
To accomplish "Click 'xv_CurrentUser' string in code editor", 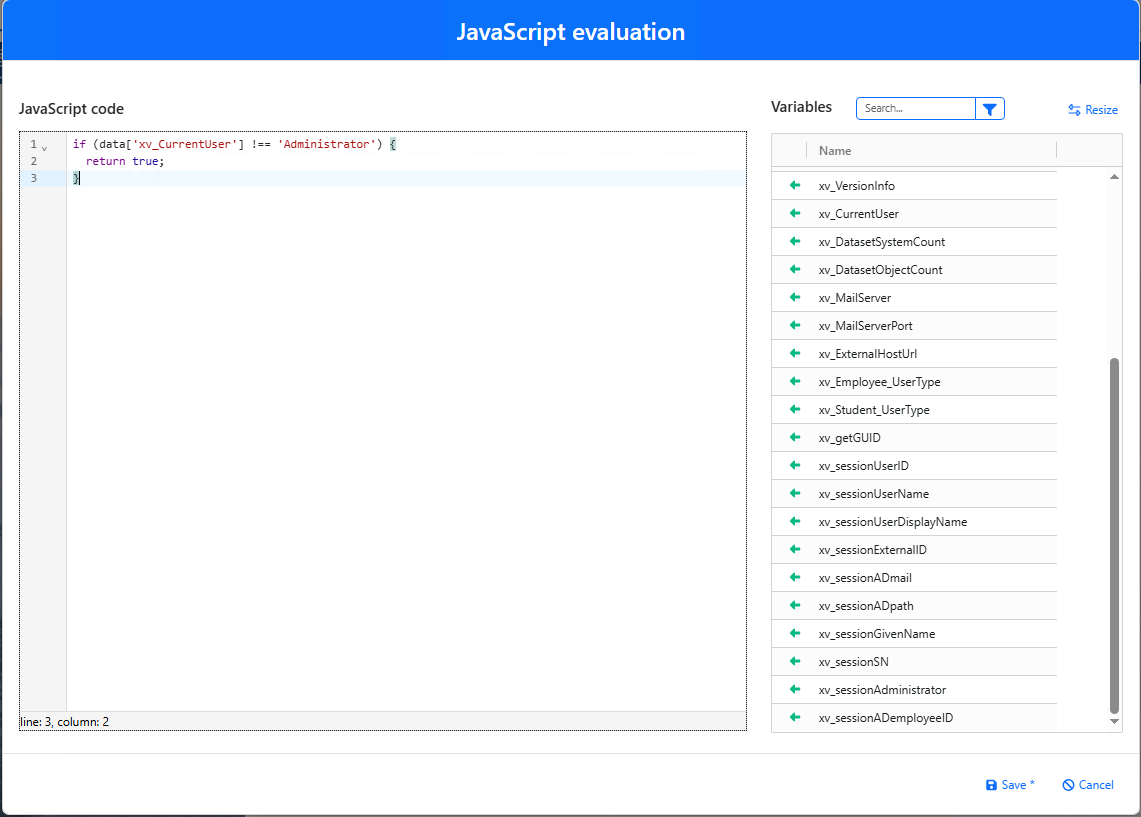I will pyautogui.click(x=185, y=144).
